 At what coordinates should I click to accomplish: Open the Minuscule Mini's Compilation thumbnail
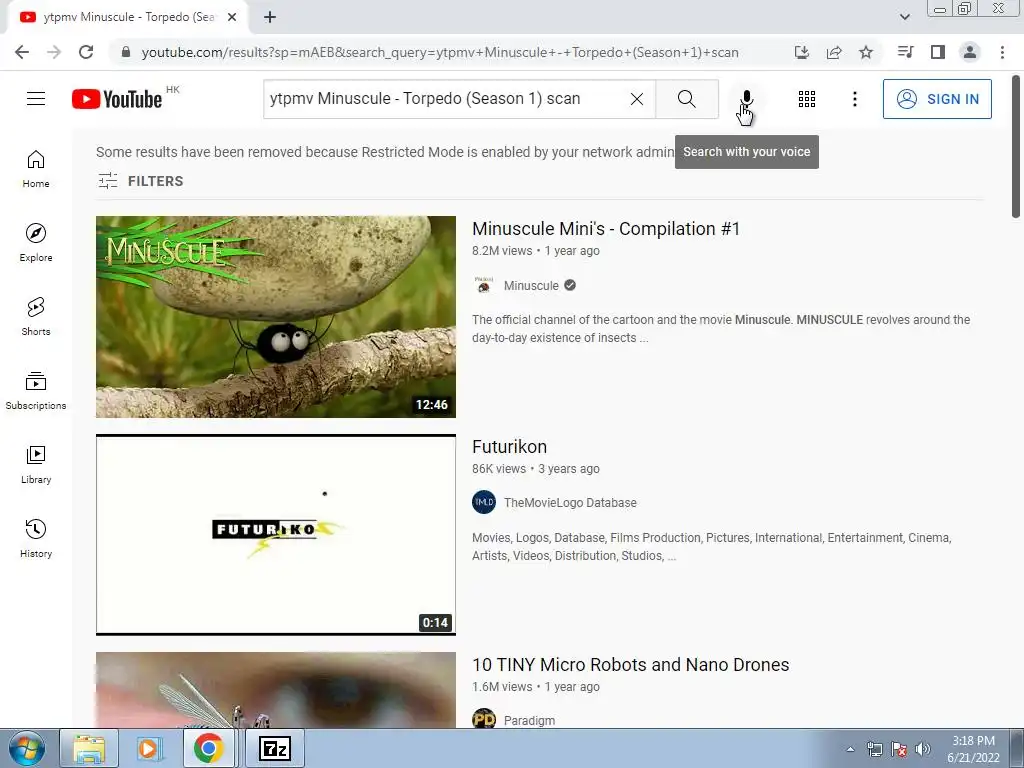coord(276,317)
